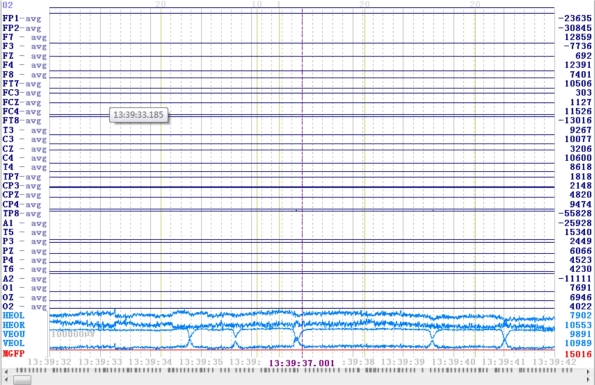Select the O2 - avg channel label
Image resolution: width=595 pixels, height=385 pixels.
click(25, 306)
